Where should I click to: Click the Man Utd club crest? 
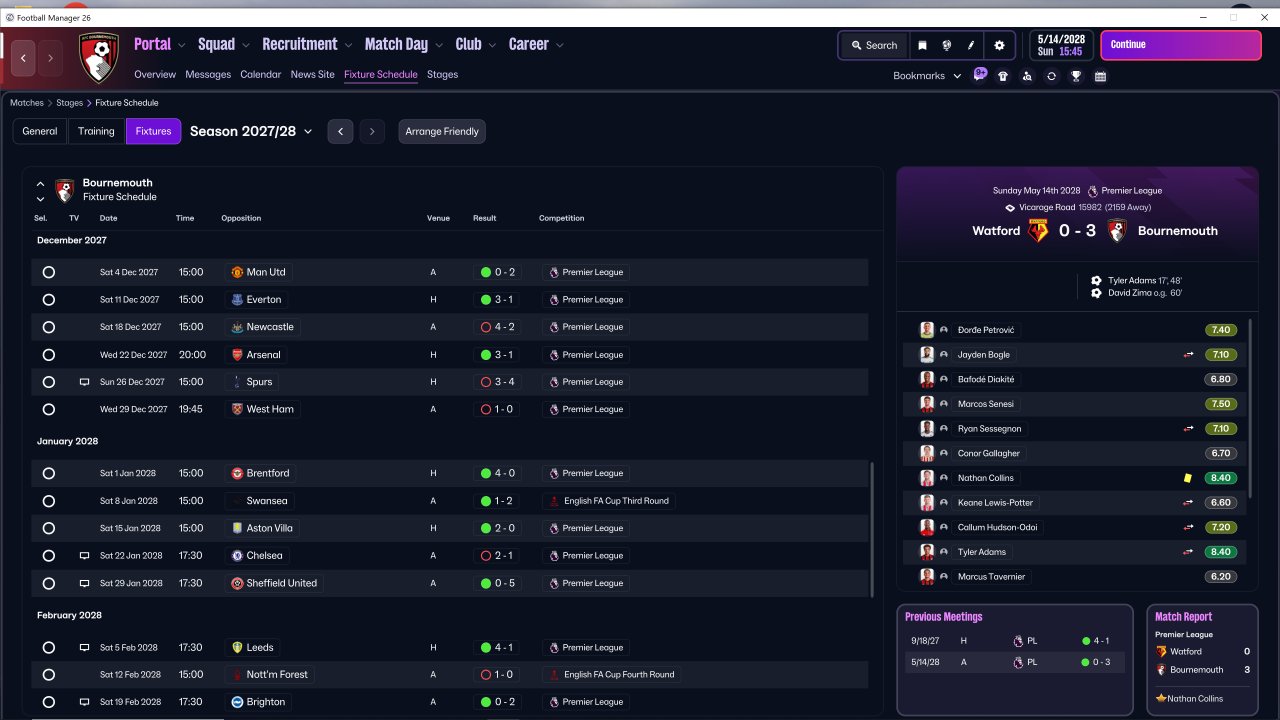pos(237,272)
